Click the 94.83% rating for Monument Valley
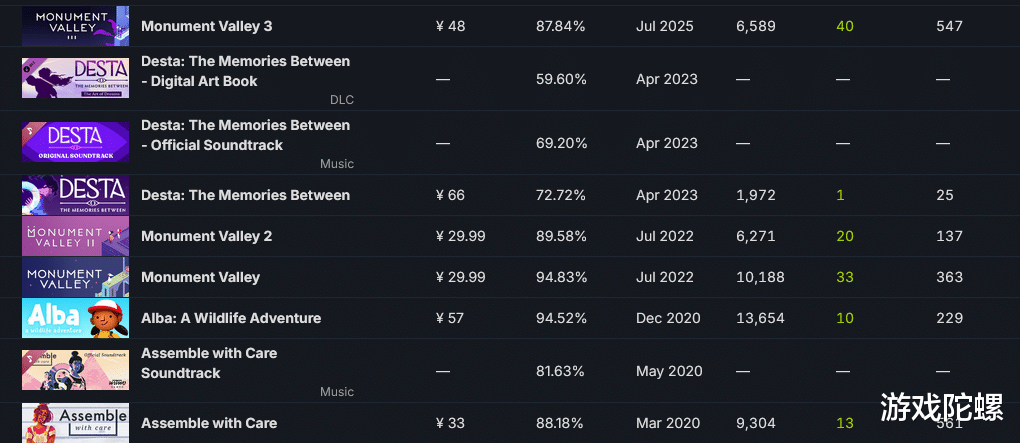This screenshot has width=1020, height=443. click(x=561, y=277)
